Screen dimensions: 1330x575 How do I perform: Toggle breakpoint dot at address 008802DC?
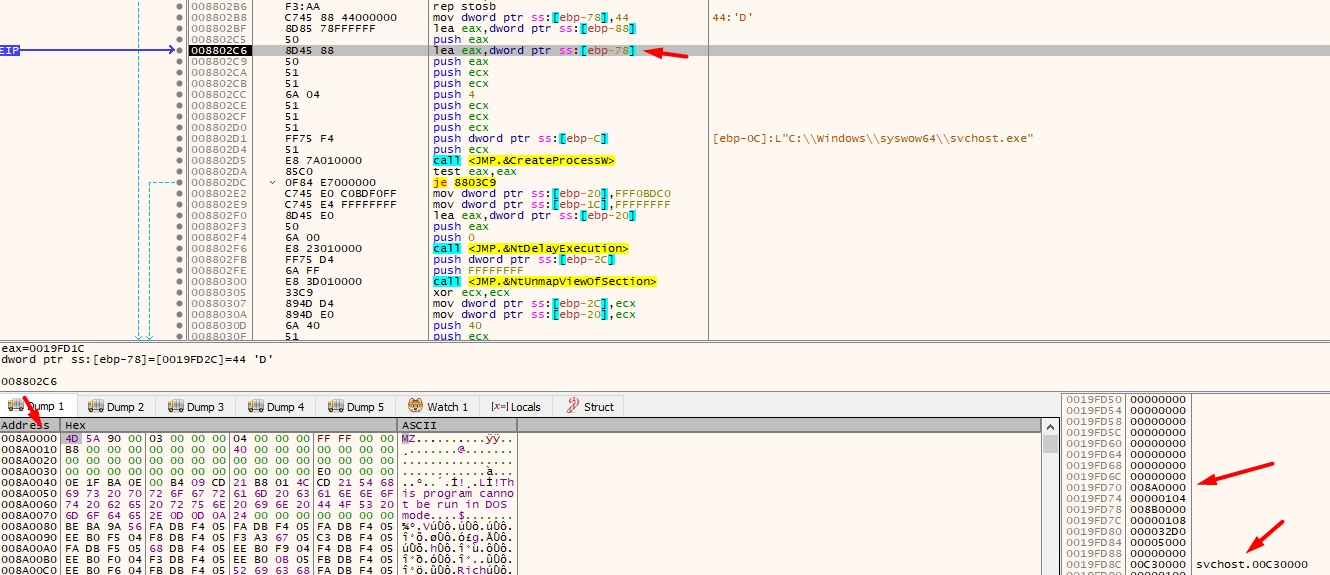(180, 182)
